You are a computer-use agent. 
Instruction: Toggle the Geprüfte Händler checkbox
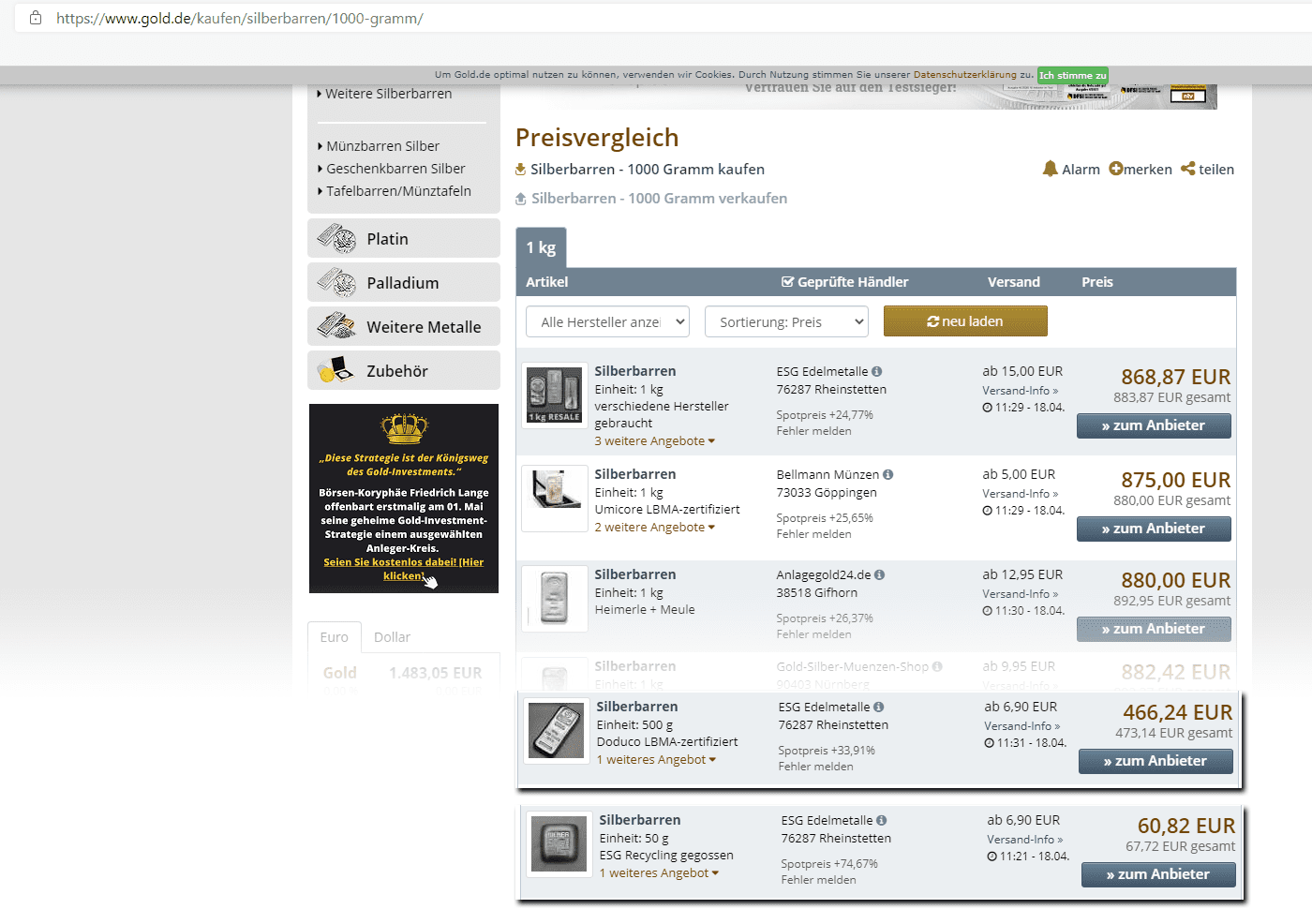[x=787, y=282]
